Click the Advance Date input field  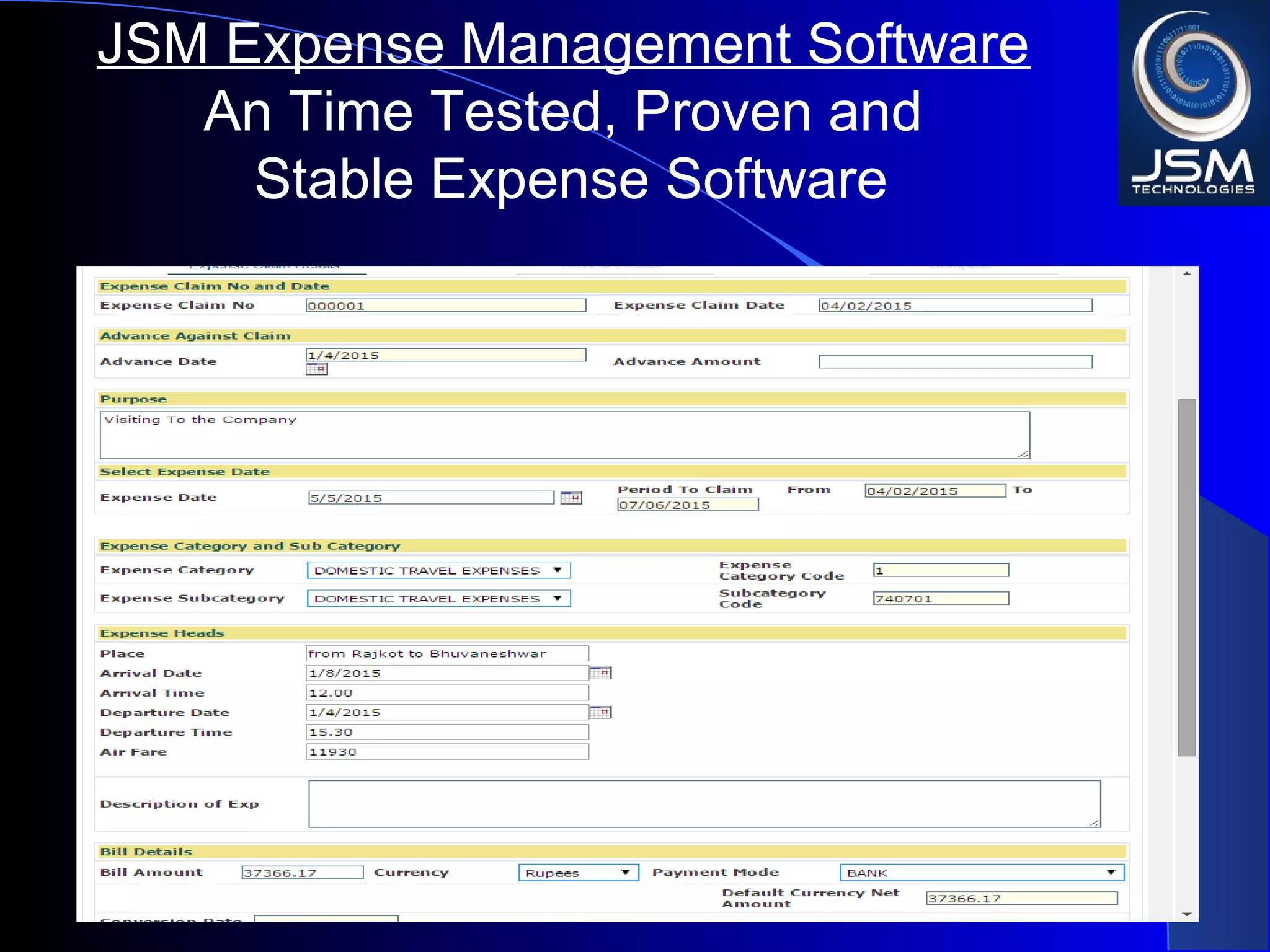click(446, 355)
